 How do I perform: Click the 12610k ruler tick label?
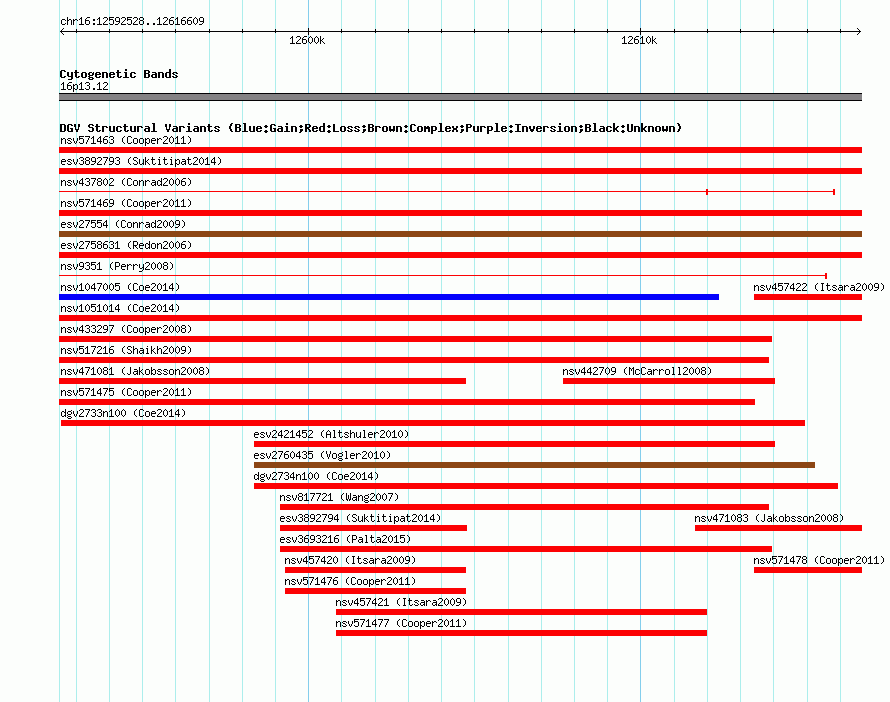tap(639, 40)
